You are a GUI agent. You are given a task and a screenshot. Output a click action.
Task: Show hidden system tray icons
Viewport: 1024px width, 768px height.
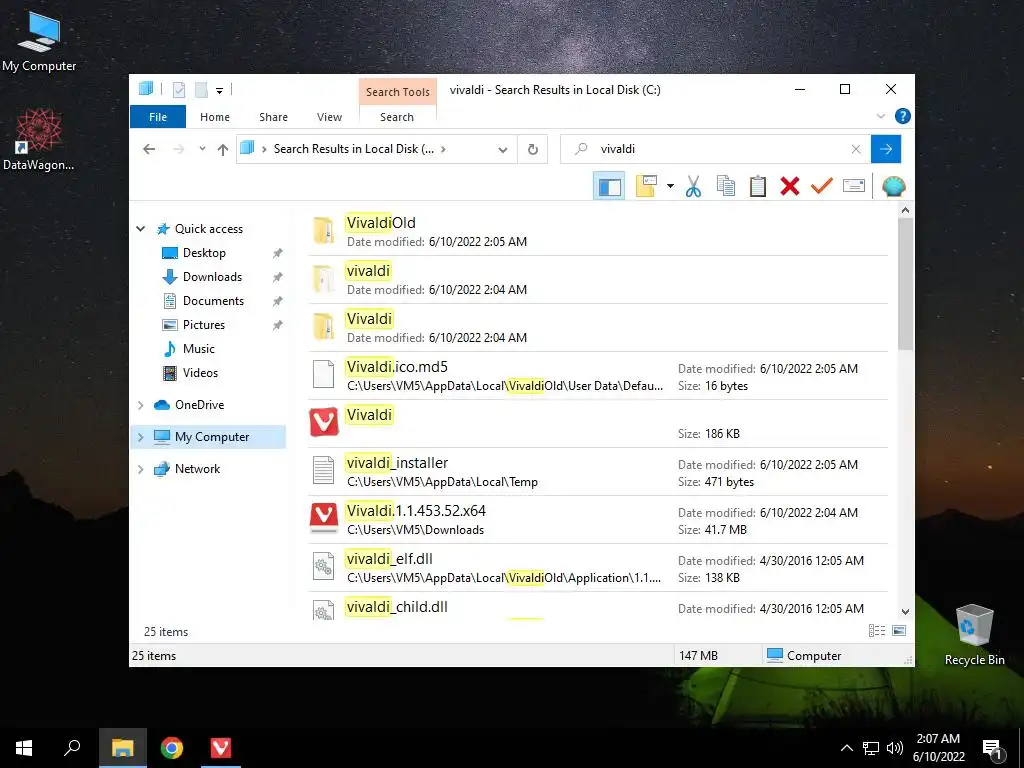(846, 748)
